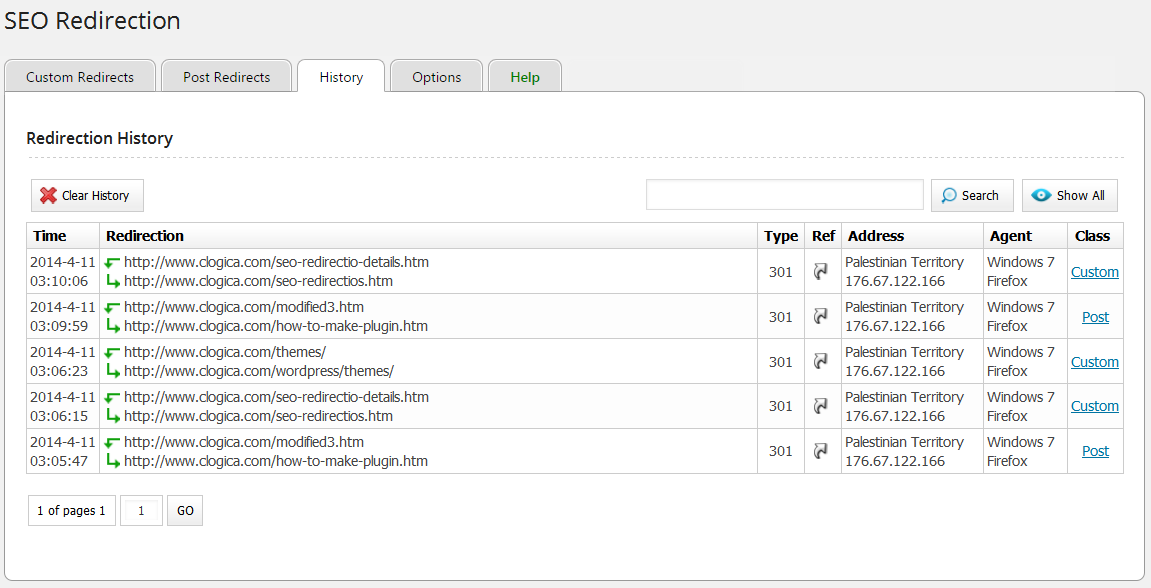The width and height of the screenshot is (1151, 588).
Task: Open the Help tab
Action: (525, 77)
